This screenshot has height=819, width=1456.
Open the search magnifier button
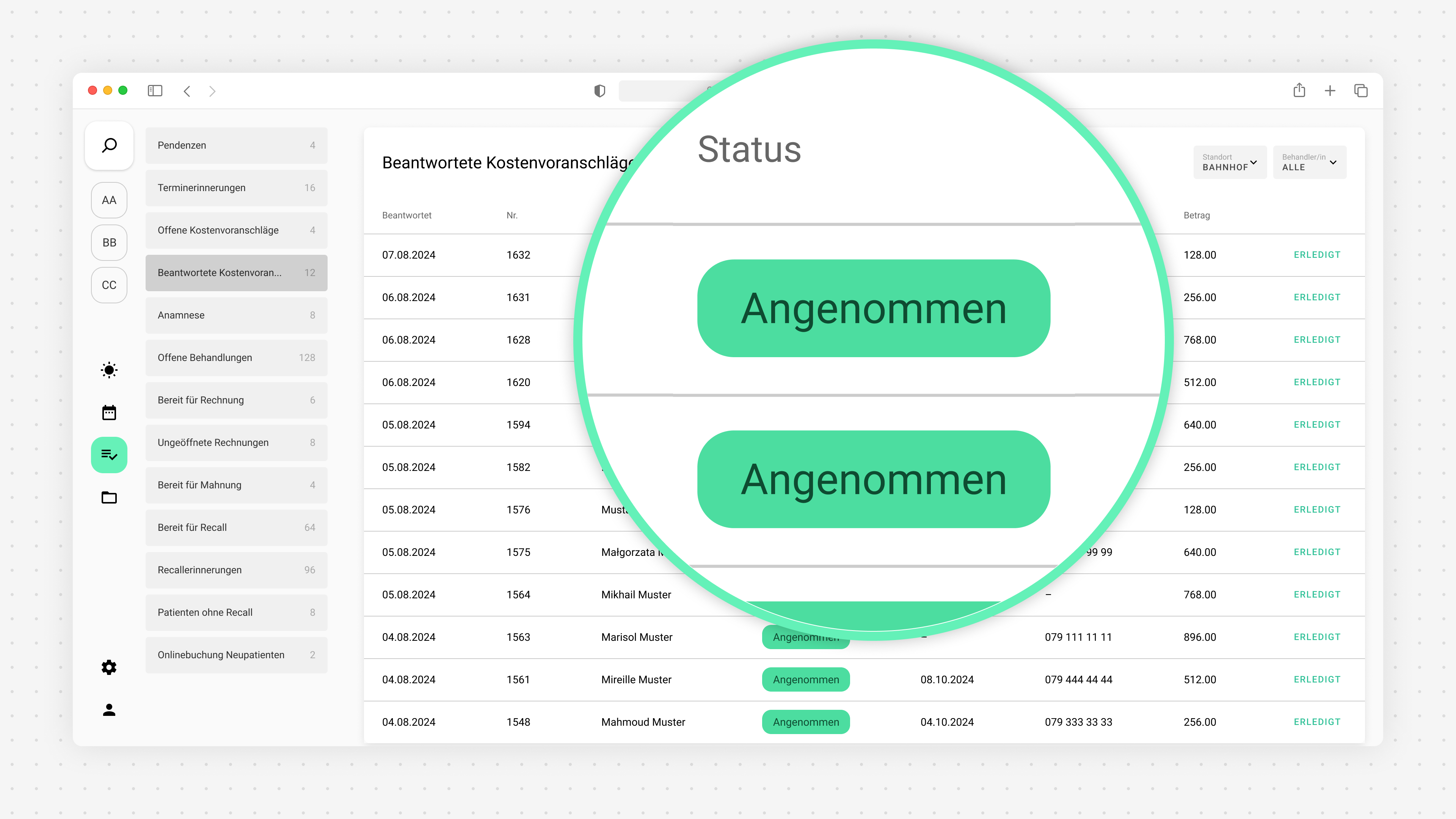coord(109,145)
